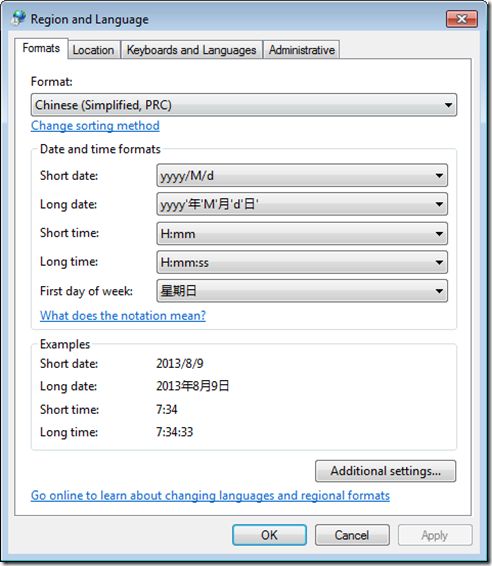
Task: Expand the Short time H:mm dropdown
Action: 302,234
